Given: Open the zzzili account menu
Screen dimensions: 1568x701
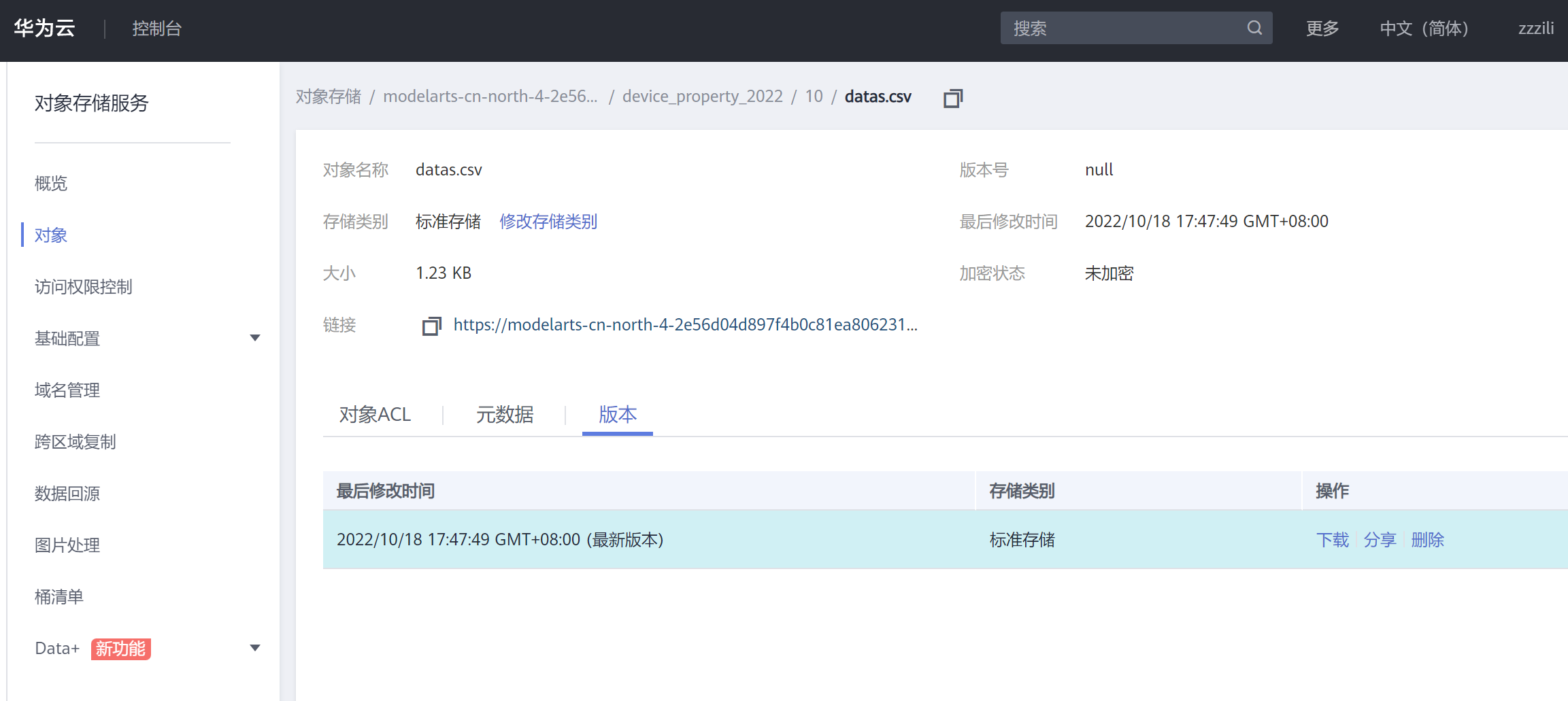Looking at the screenshot, I should pyautogui.click(x=1536, y=28).
